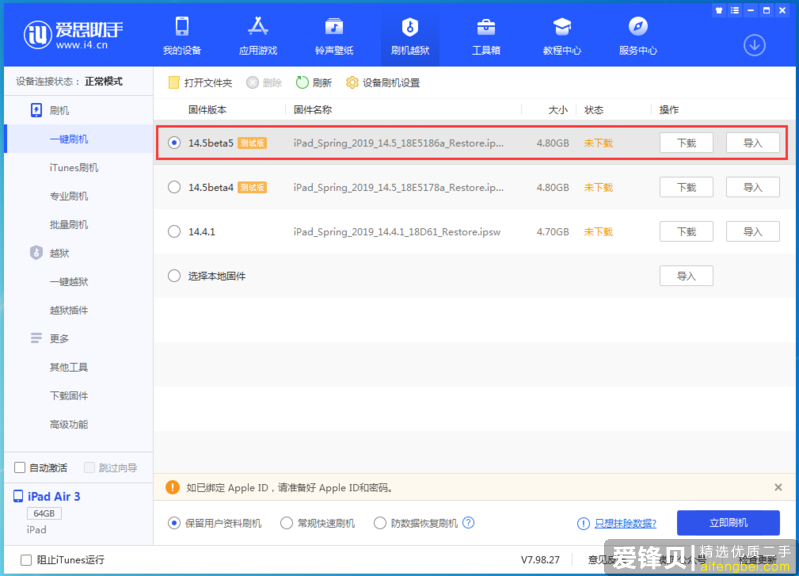
Task: Open 我的设备 (My Device) tab
Action: click(182, 35)
